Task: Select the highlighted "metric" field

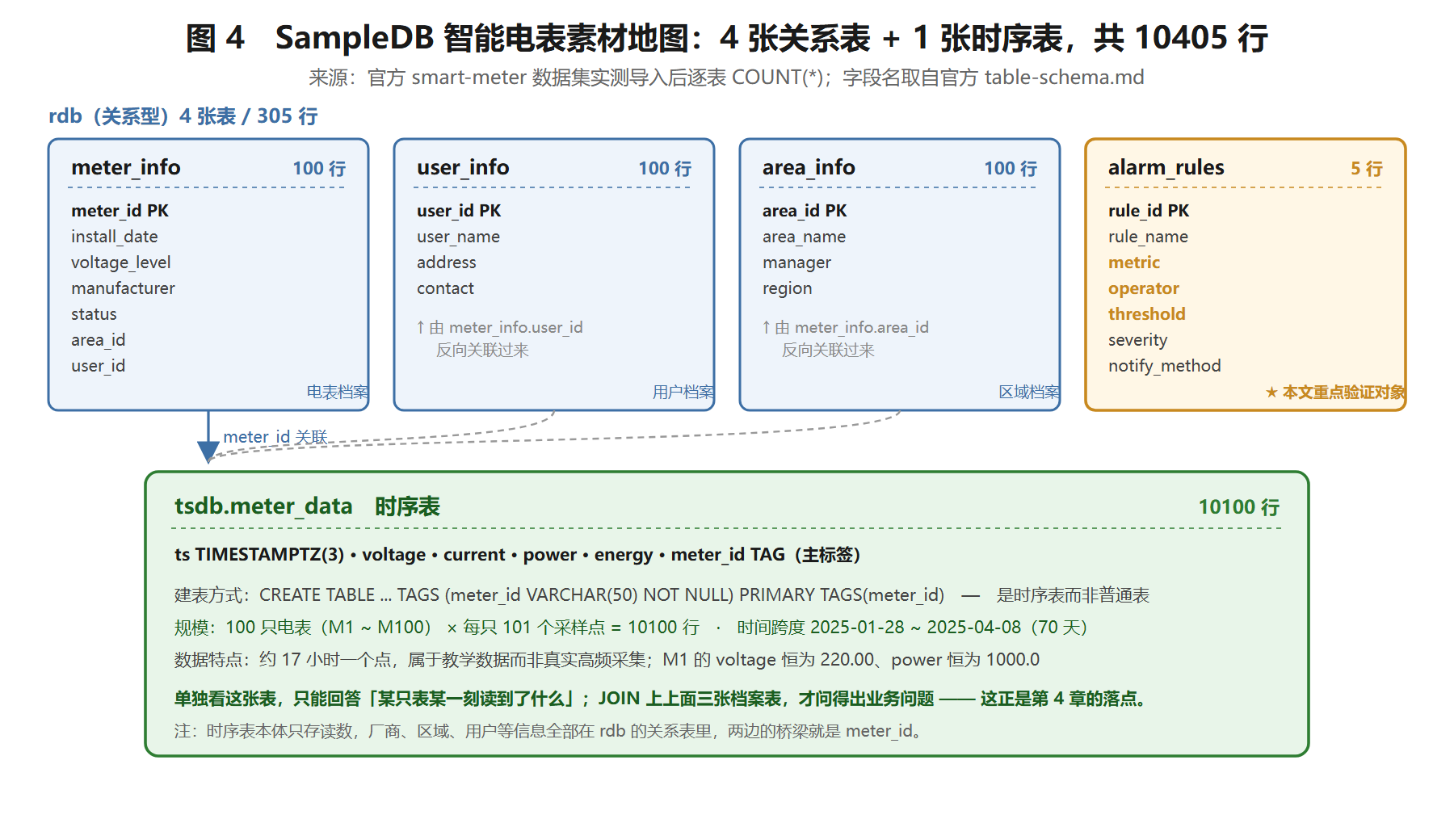Action: point(1134,262)
